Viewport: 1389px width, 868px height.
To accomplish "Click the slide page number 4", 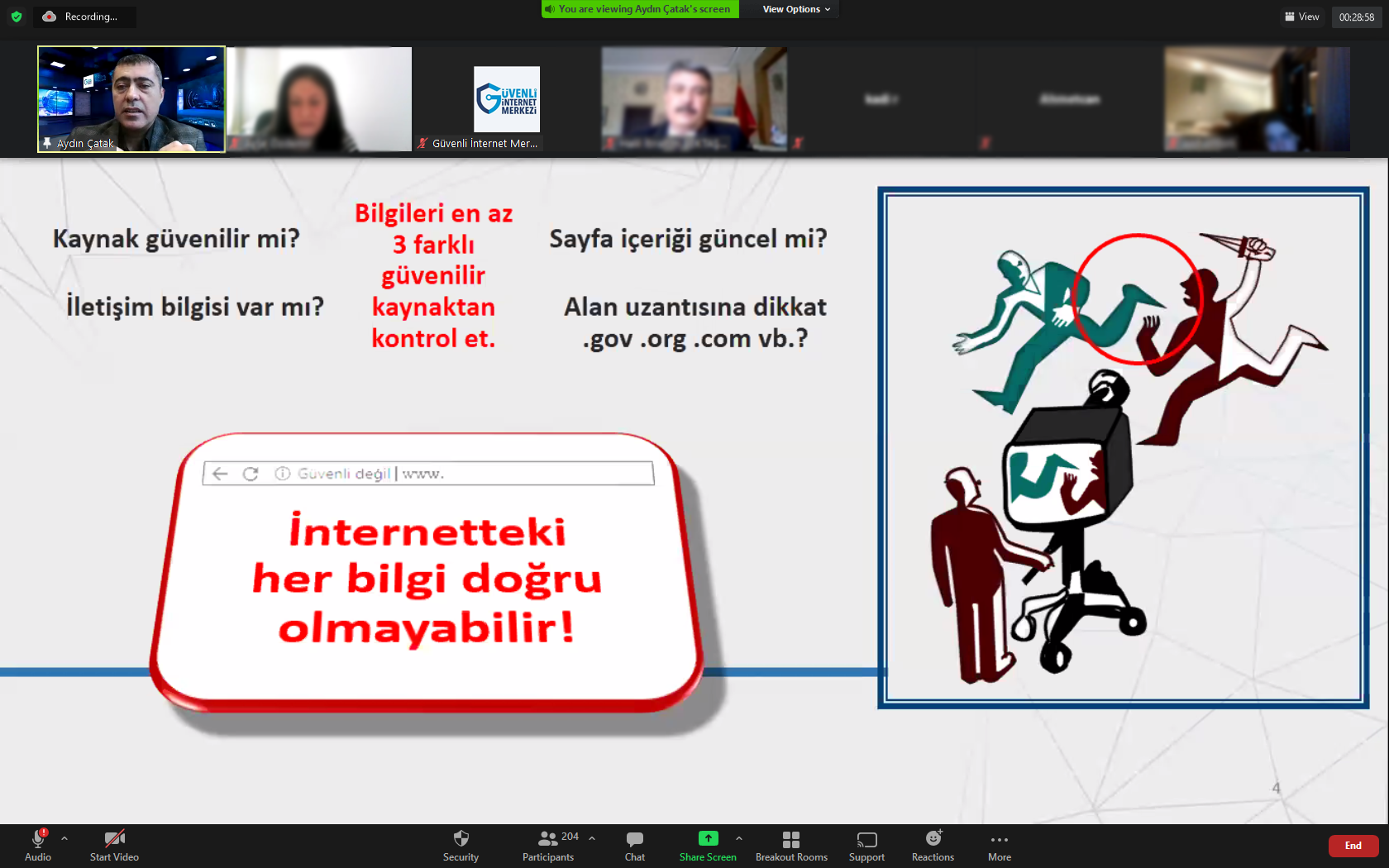I will (1276, 789).
